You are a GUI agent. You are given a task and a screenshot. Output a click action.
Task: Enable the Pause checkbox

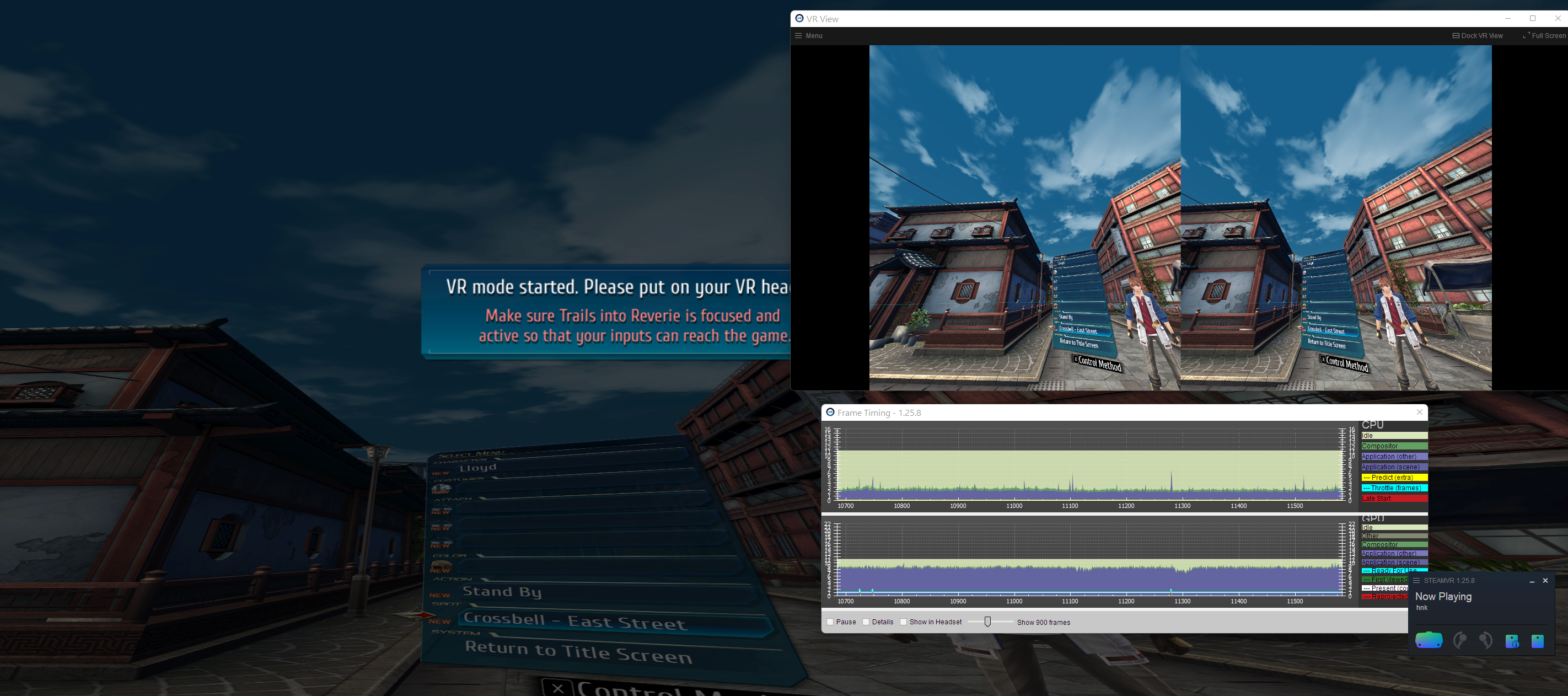[830, 622]
